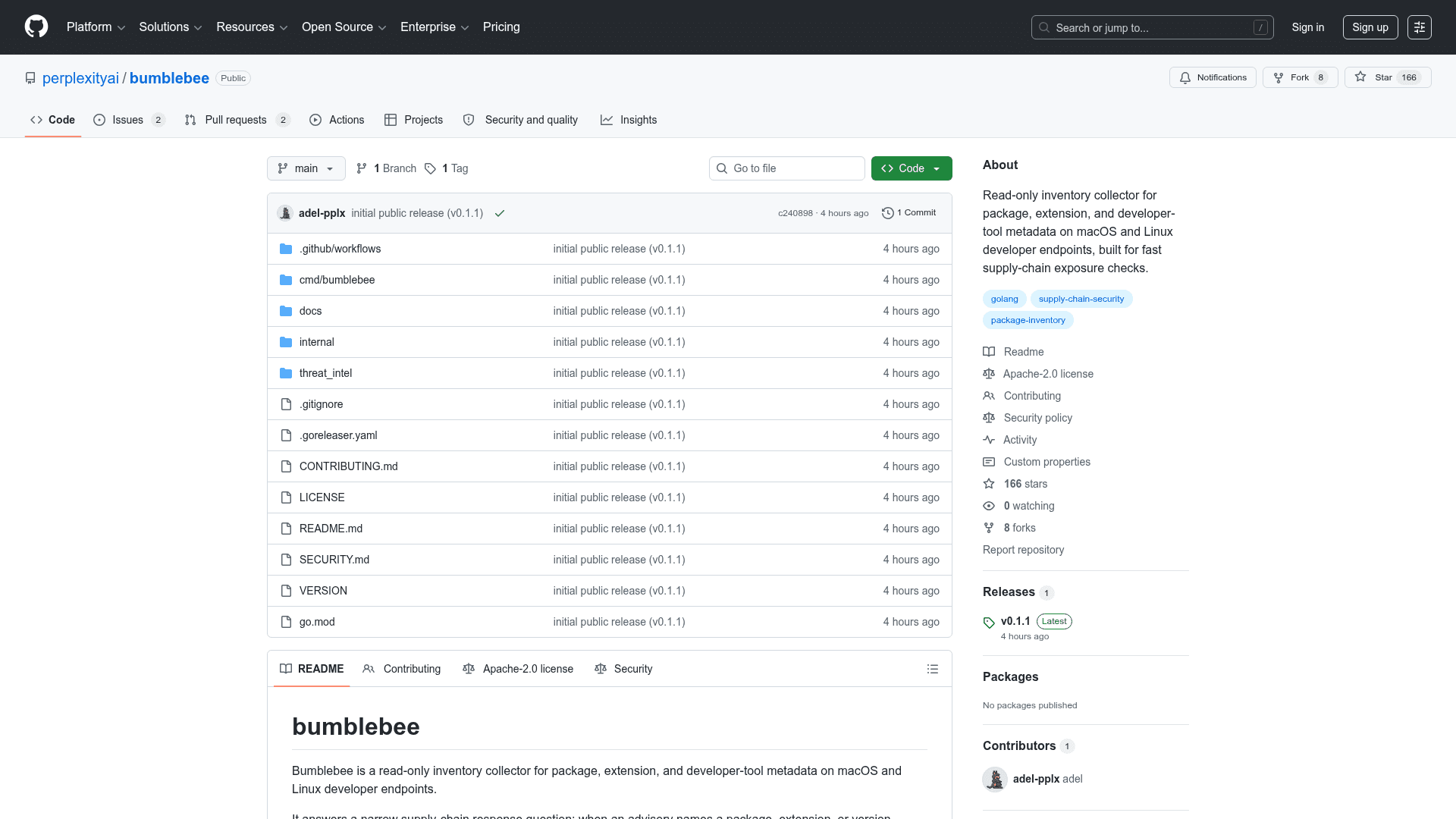
Task: Select the Apache-2.0 license tab
Action: tap(518, 669)
